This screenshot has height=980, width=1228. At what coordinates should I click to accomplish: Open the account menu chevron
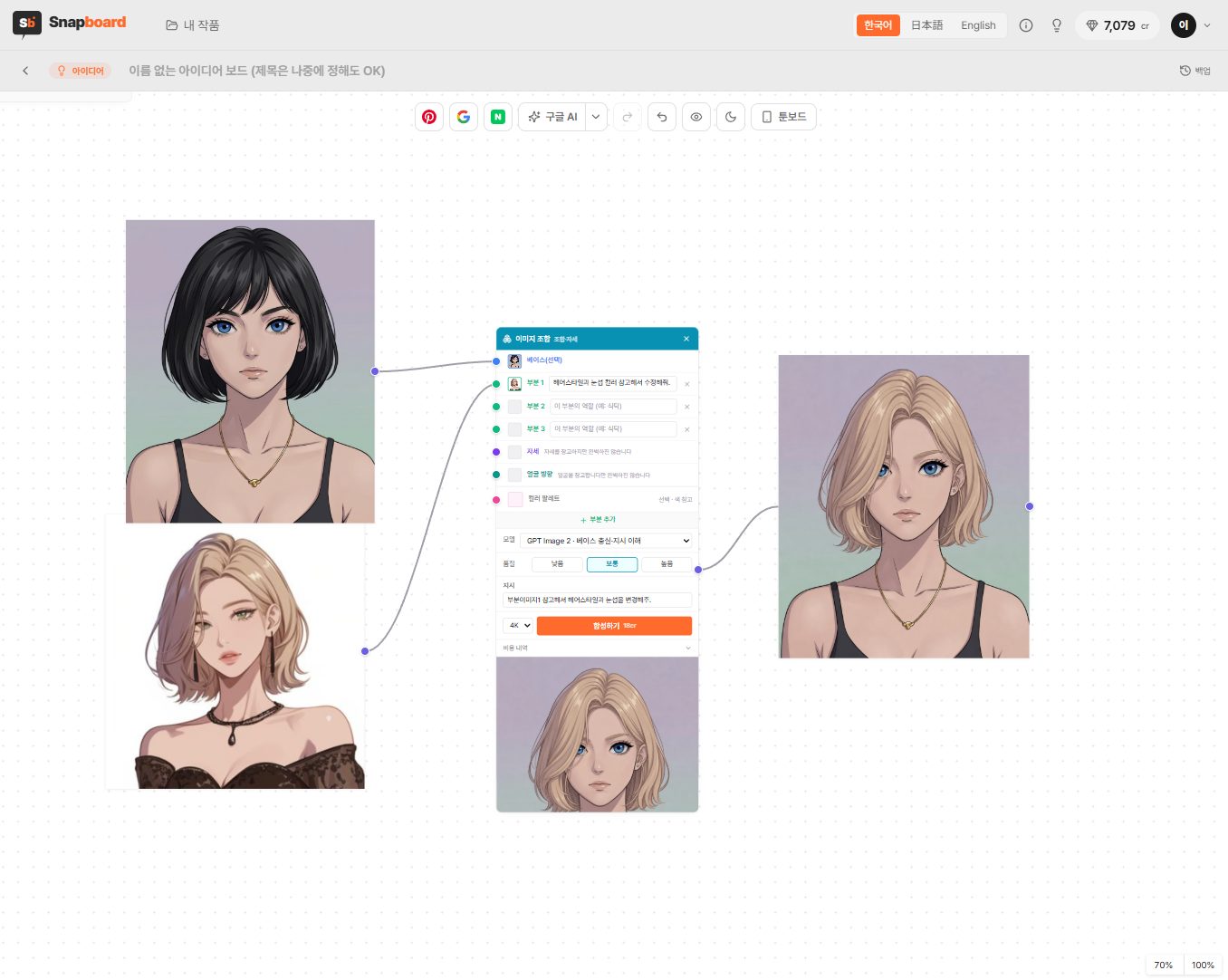(x=1207, y=25)
